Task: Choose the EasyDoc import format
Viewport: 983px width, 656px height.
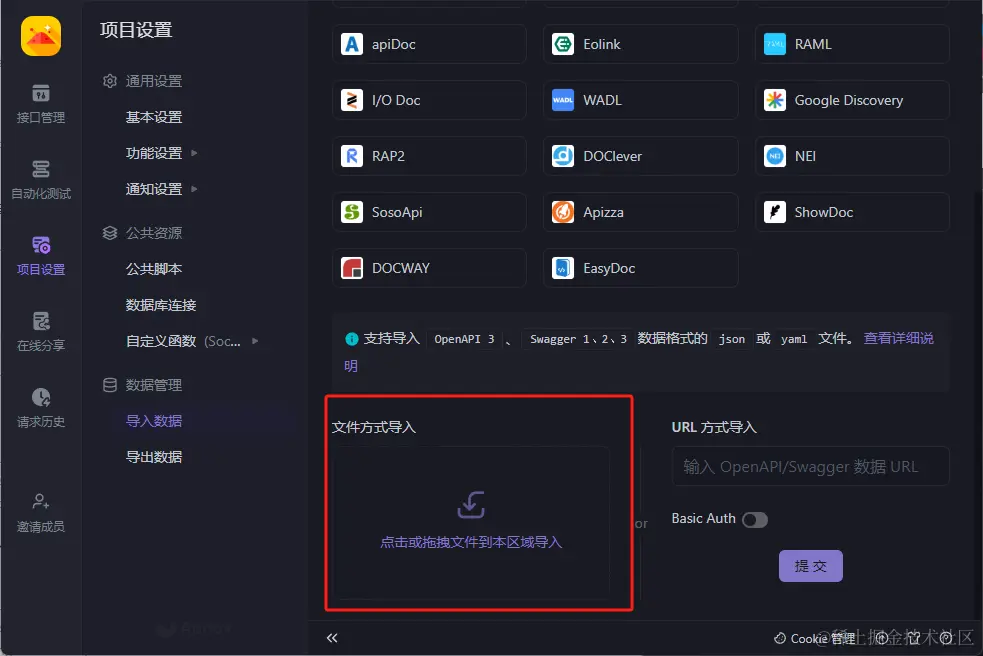Action: coord(641,268)
